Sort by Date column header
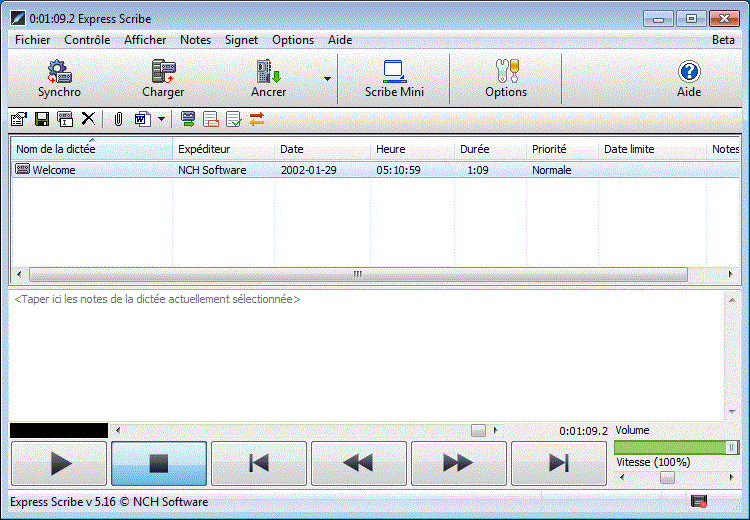This screenshot has height=520, width=750. 322,149
